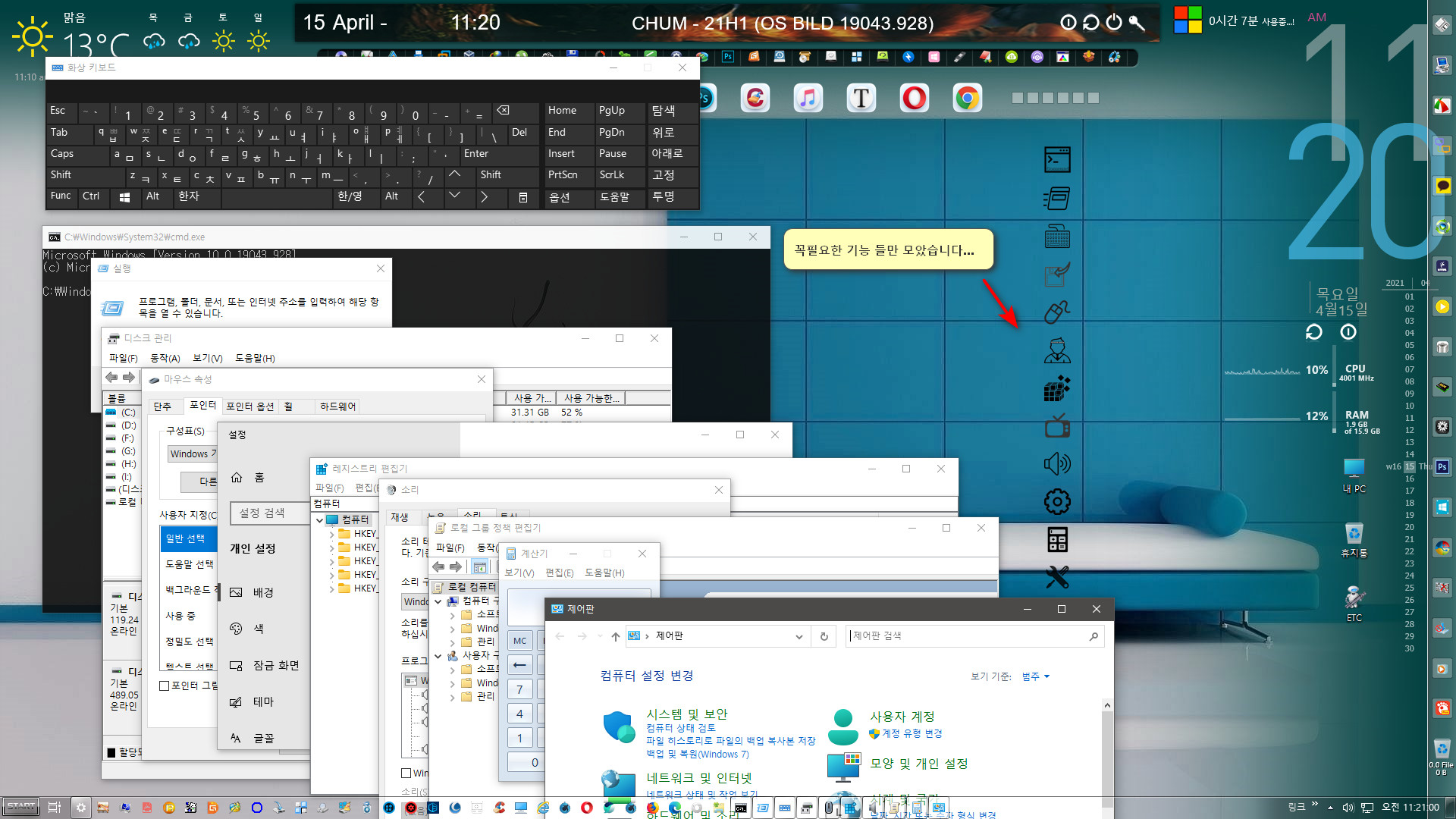Click the on-screen keyboard icon in the launcher column
The image size is (1456, 819).
tap(1057, 237)
